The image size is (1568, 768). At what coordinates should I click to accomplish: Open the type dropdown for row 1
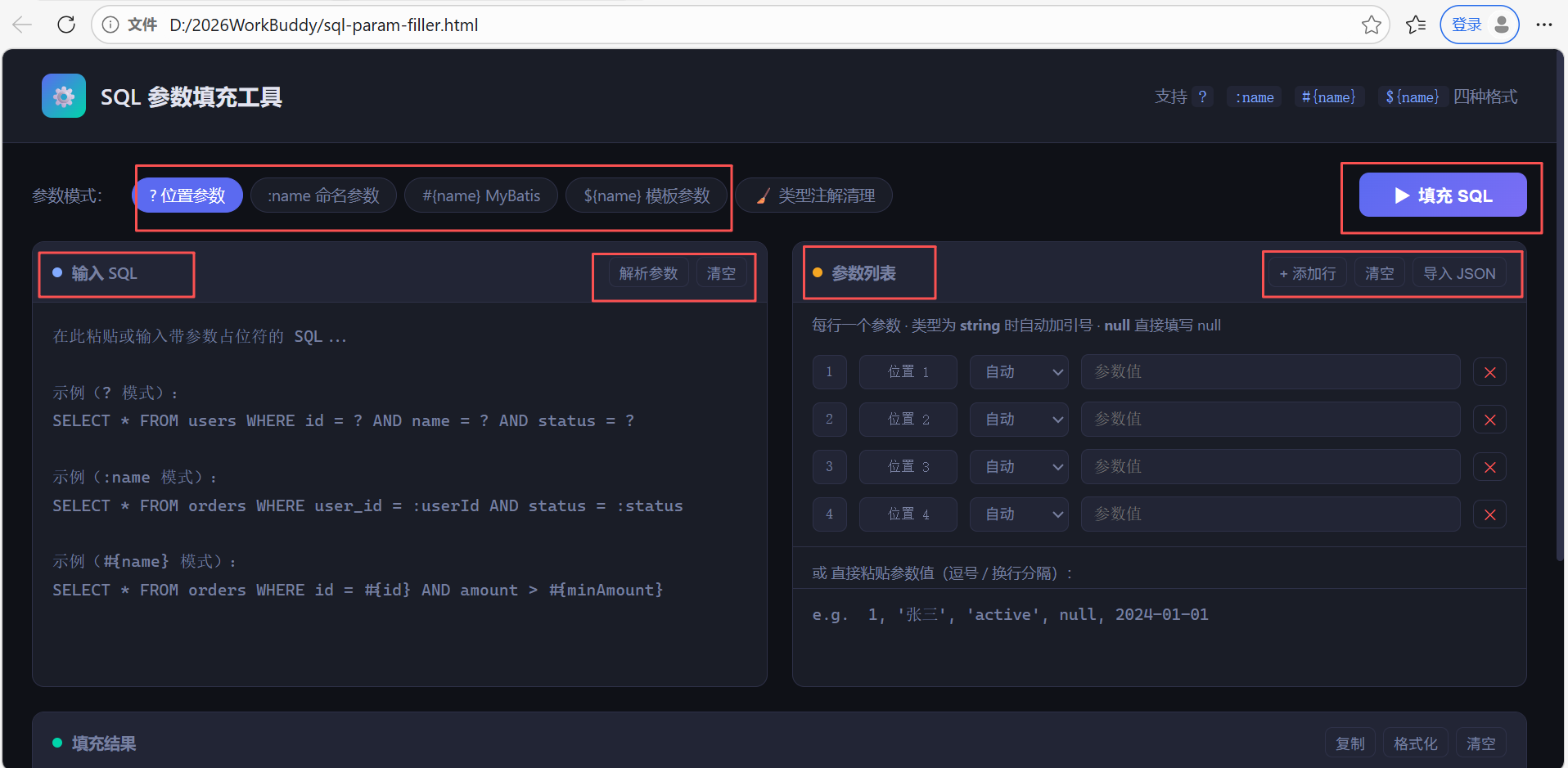coord(1019,372)
